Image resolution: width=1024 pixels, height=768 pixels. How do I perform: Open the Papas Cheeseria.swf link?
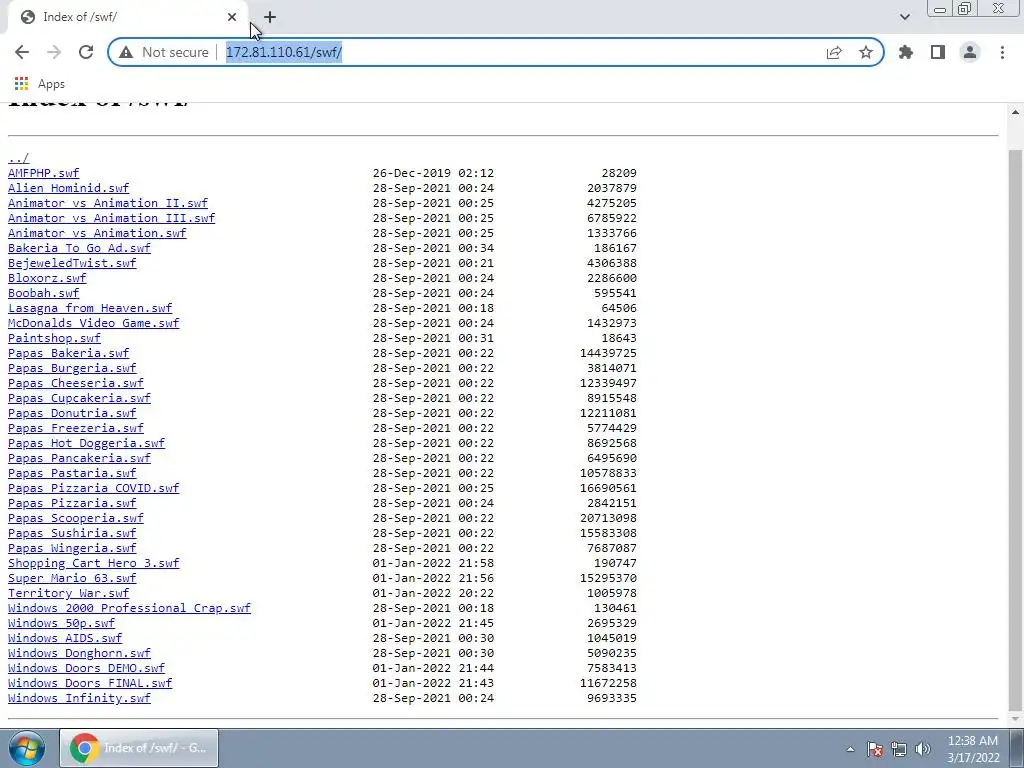click(x=76, y=383)
